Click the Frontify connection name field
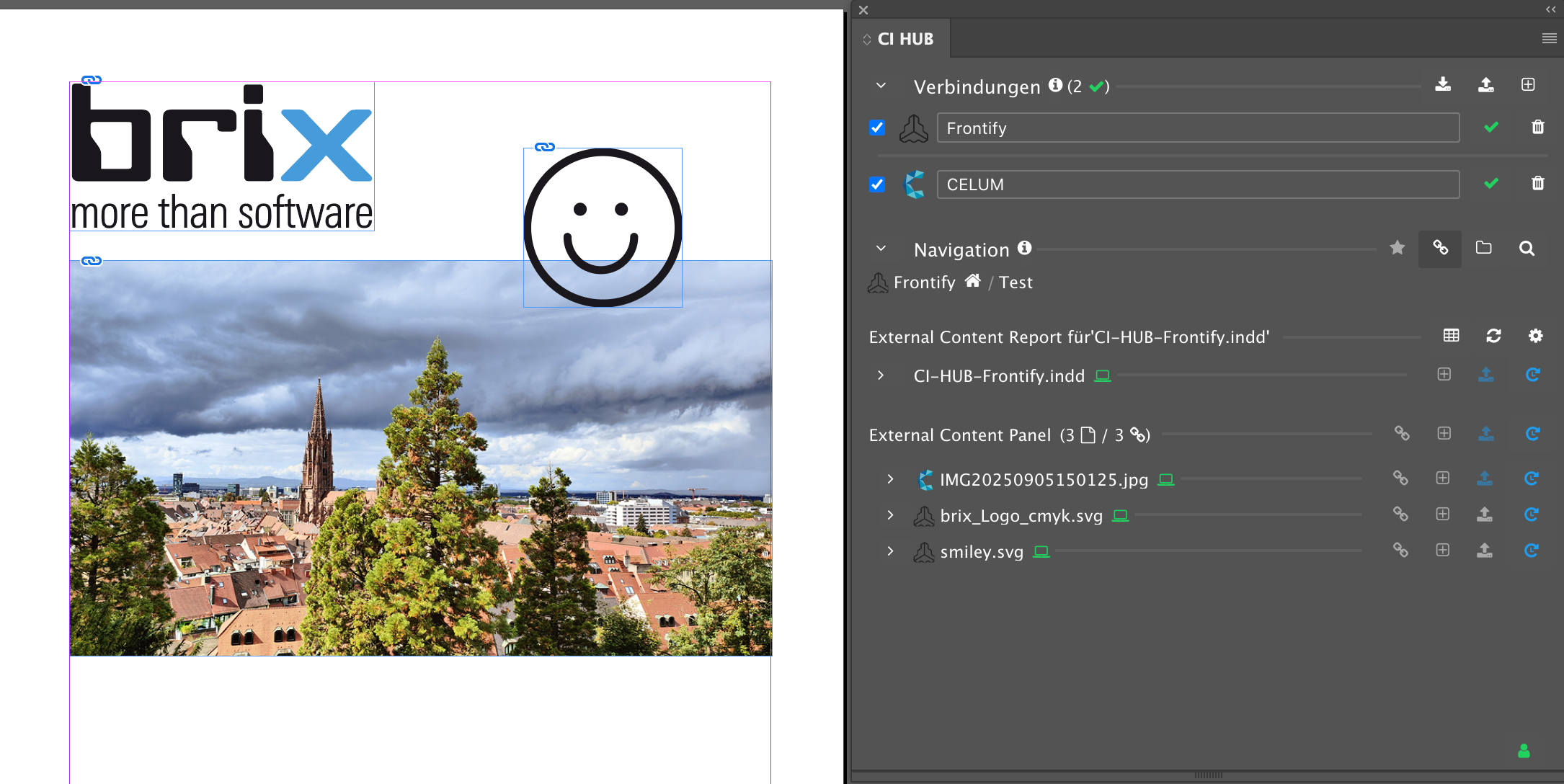This screenshot has width=1564, height=784. 1197,128
